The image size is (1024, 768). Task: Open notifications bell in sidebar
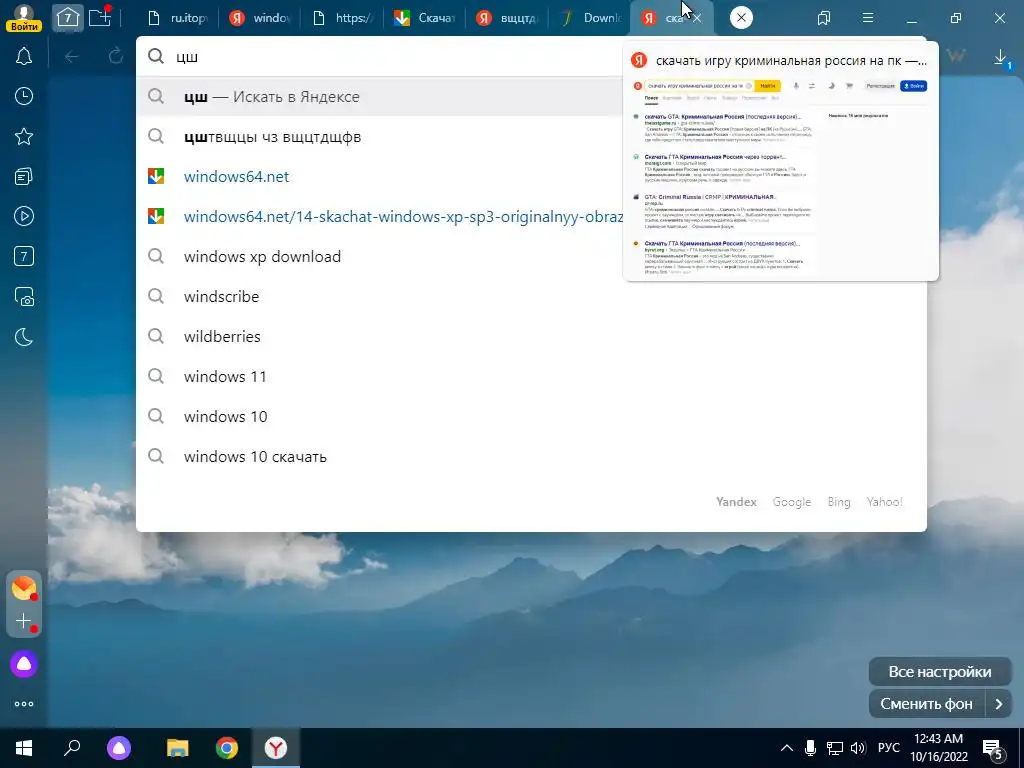24,57
